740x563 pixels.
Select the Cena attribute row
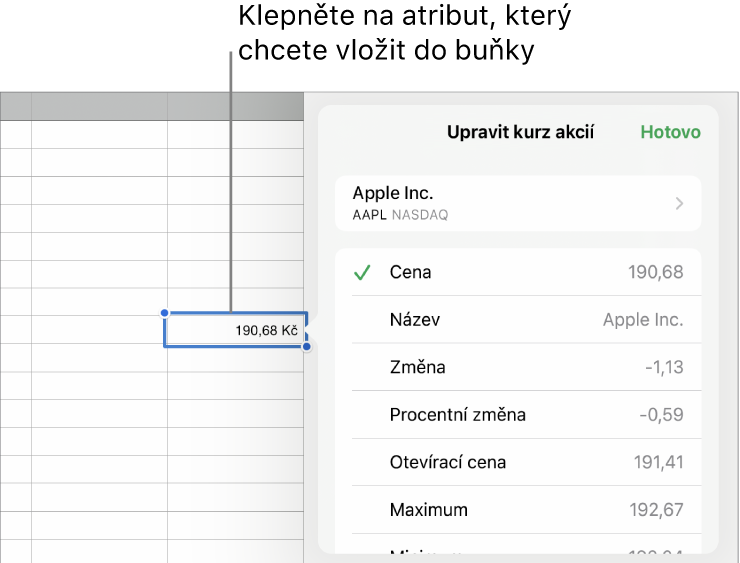[518, 272]
